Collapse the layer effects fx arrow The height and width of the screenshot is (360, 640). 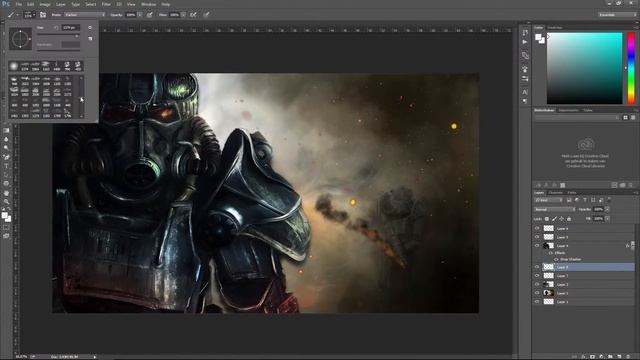(x=633, y=246)
